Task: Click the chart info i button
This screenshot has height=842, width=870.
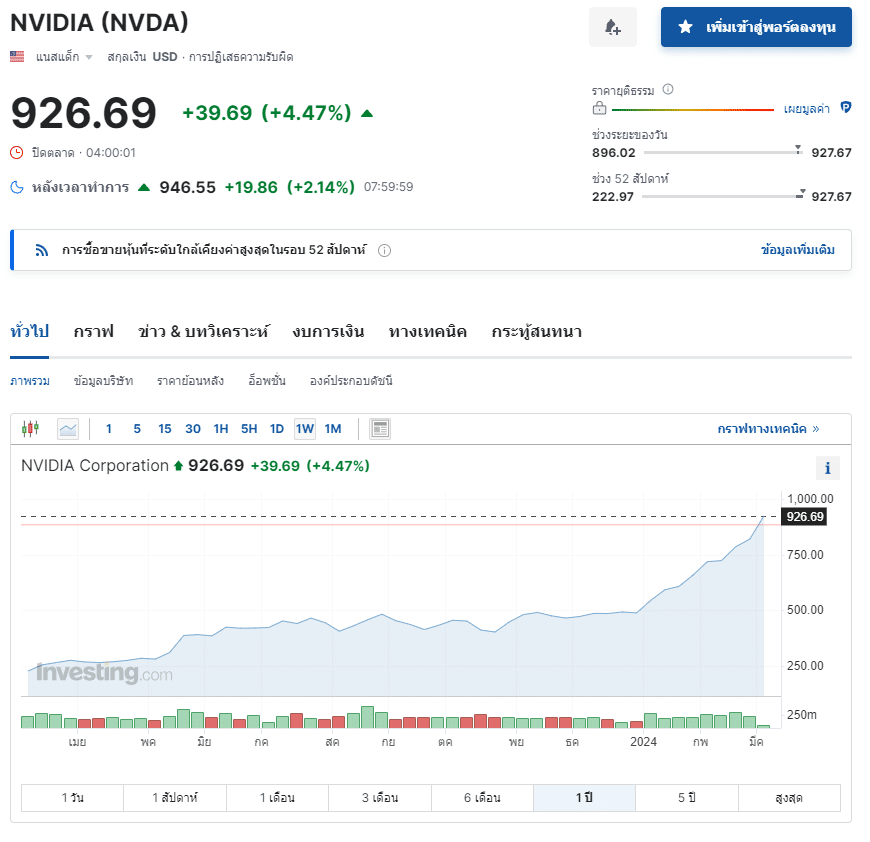Action: 827,468
